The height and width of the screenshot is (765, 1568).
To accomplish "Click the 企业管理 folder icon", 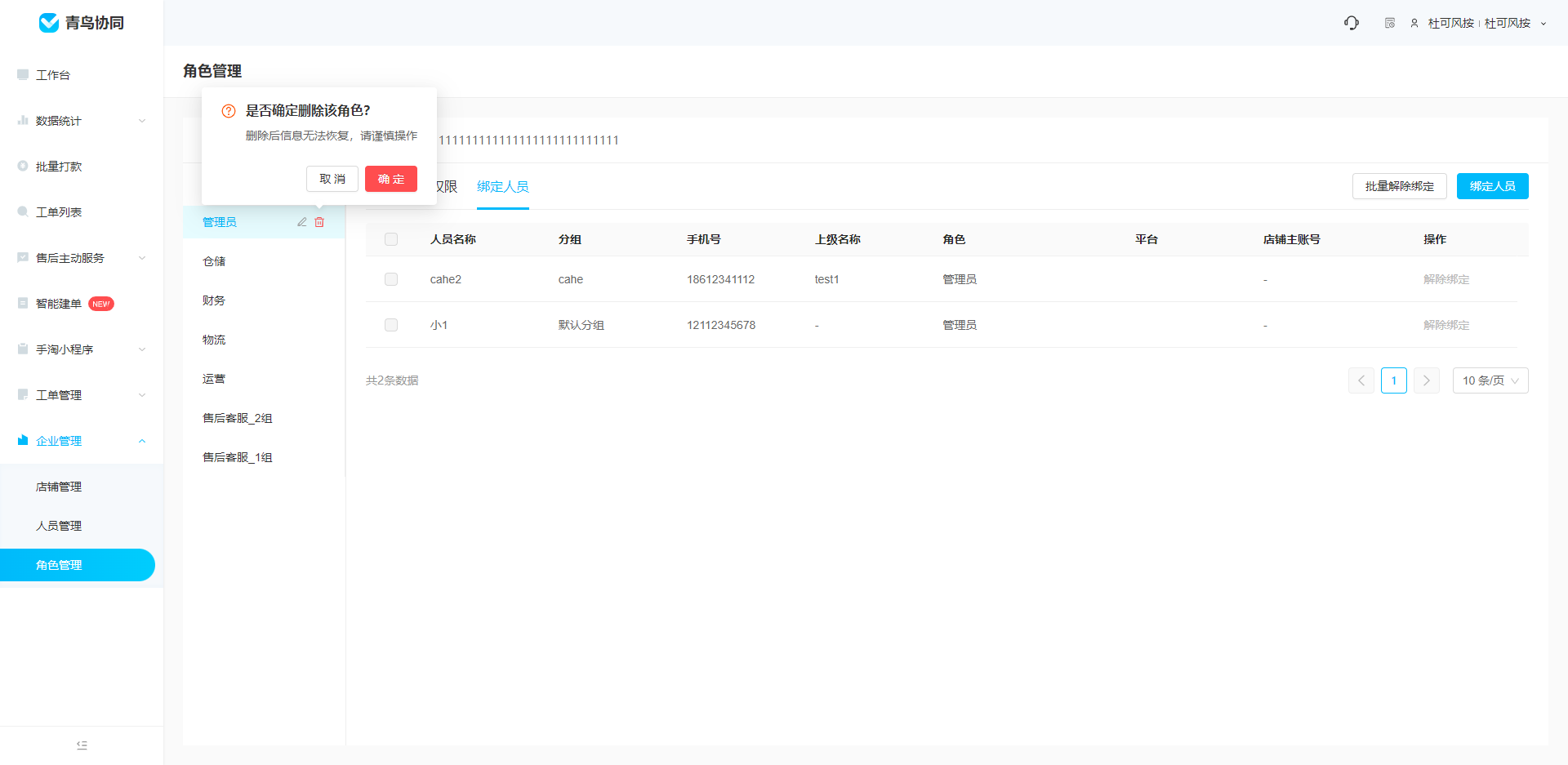I will click(23, 440).
